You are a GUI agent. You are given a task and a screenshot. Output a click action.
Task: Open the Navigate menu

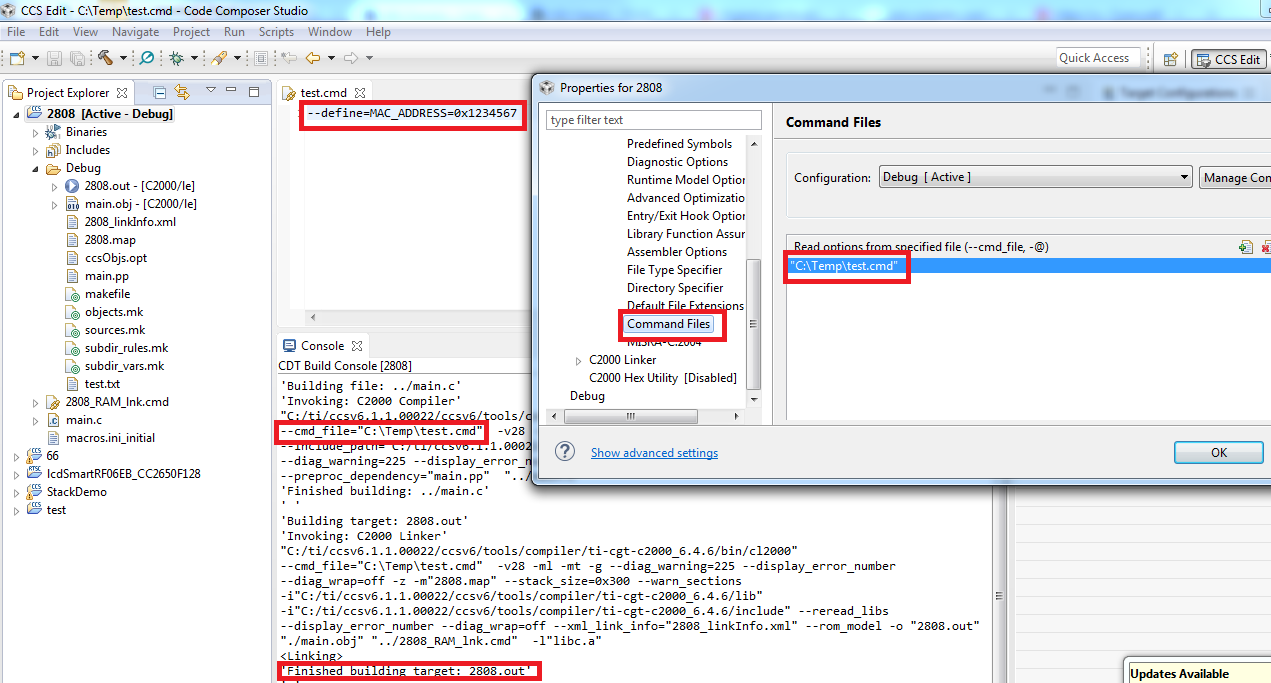point(135,32)
